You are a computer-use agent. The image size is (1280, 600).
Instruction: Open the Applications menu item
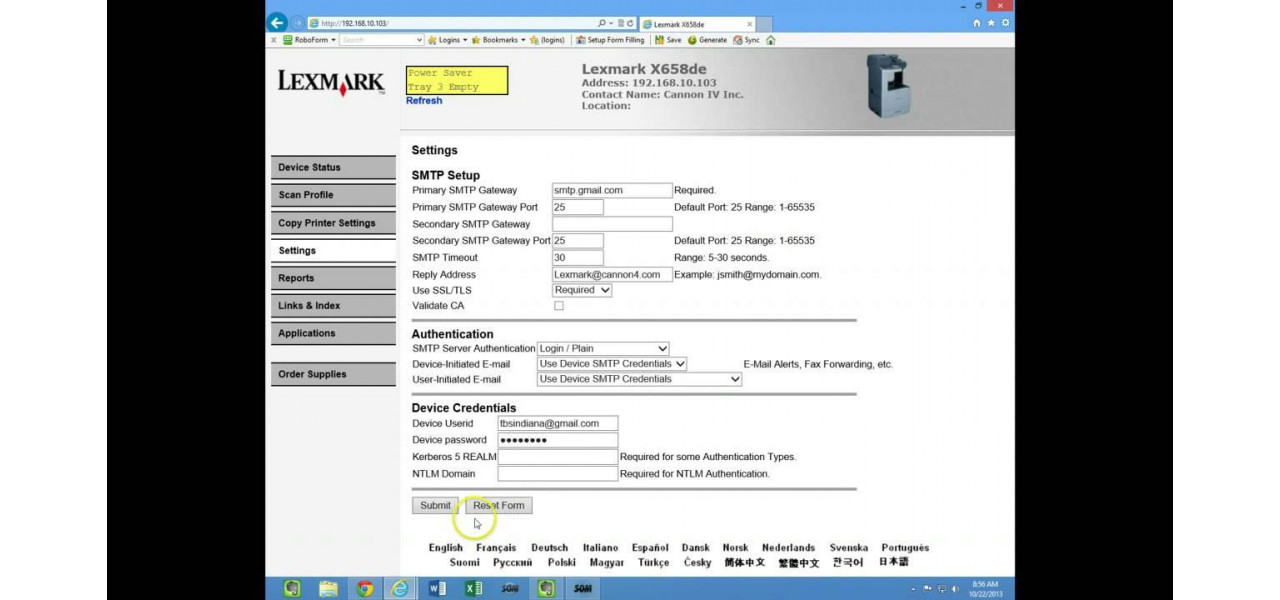pos(334,334)
